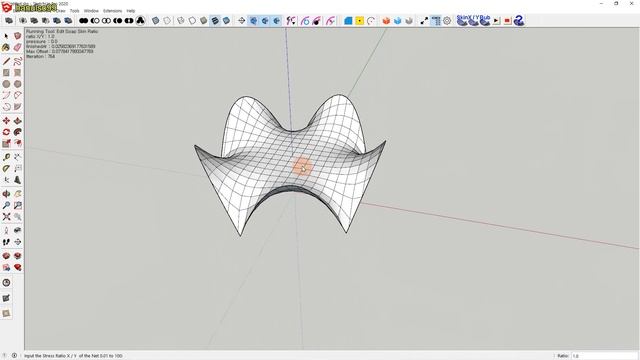This screenshot has width=640, height=360.
Task: Toggle Back Edges style
Action: [x=167, y=20]
